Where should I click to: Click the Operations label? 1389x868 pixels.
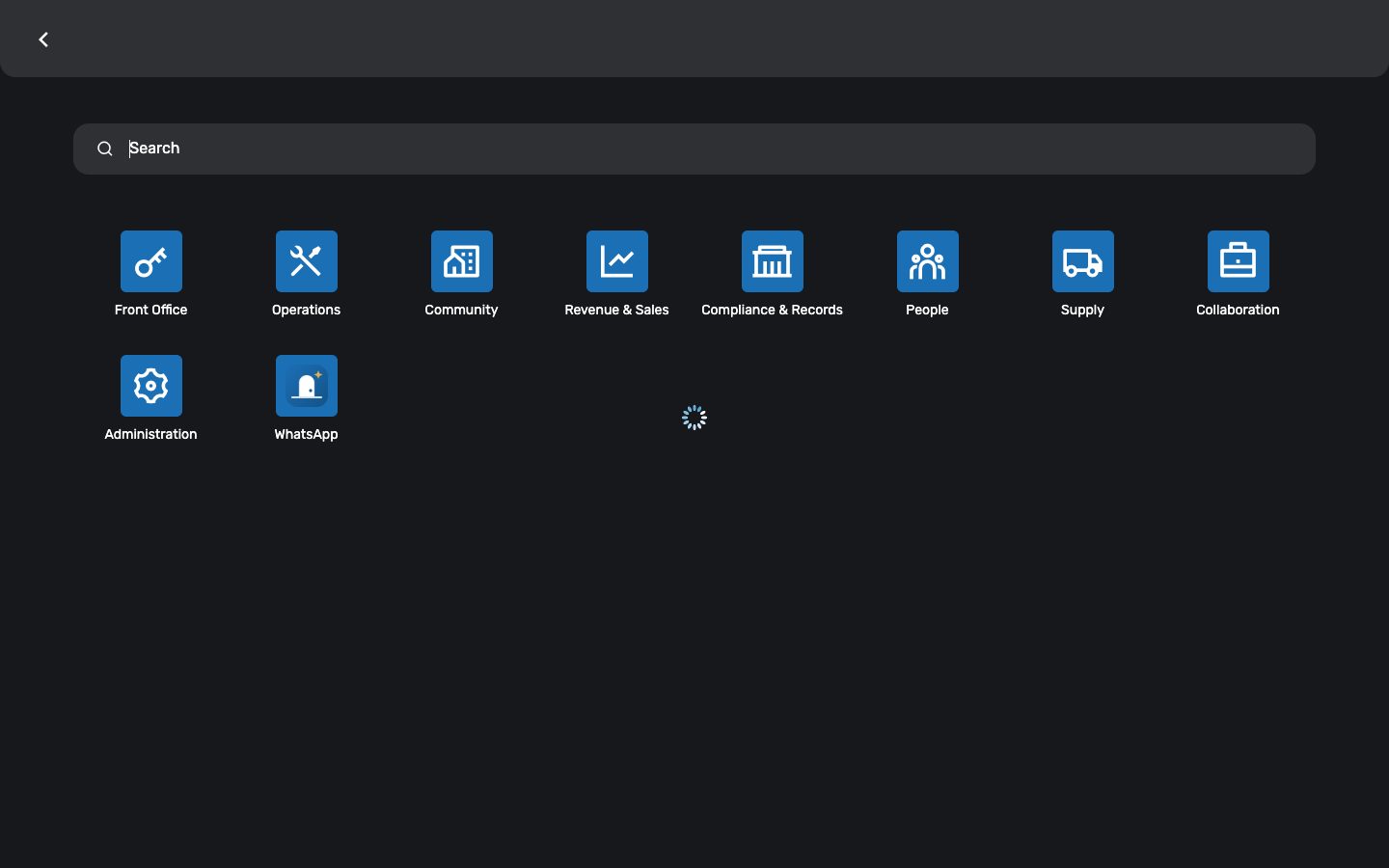(x=307, y=310)
